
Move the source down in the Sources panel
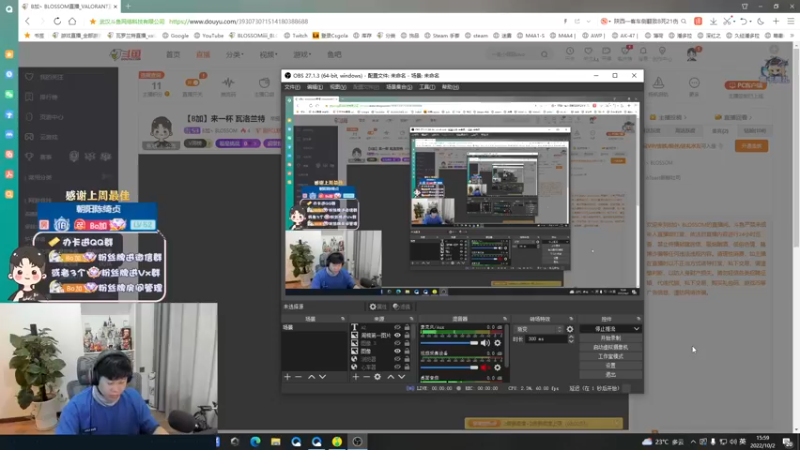click(402, 377)
